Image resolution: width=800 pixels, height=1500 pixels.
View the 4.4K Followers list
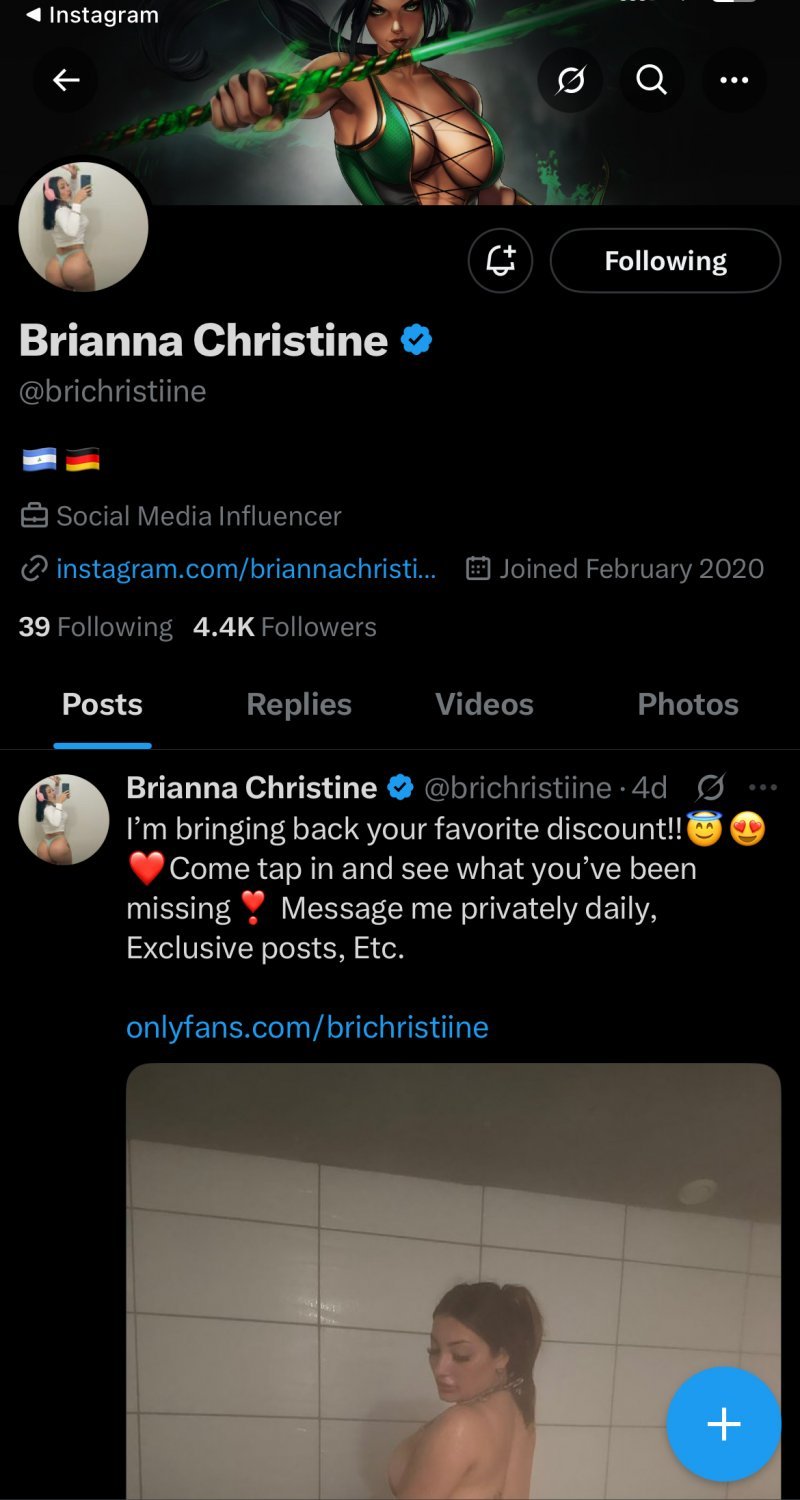(x=285, y=627)
